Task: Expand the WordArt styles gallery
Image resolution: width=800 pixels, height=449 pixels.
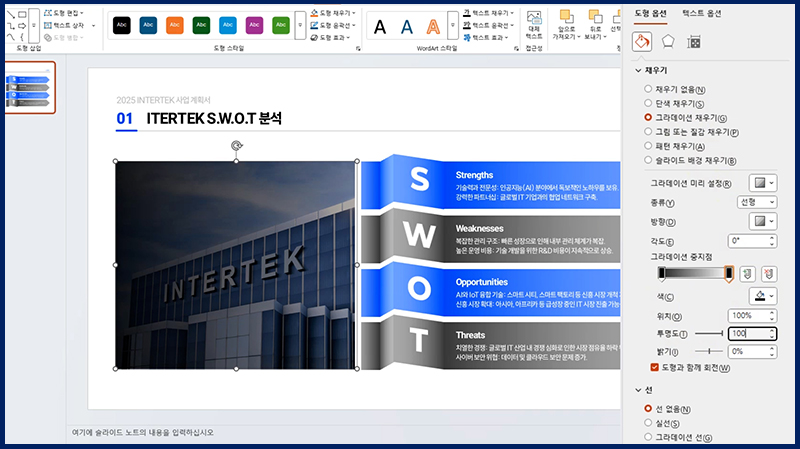Action: [x=452, y=26]
